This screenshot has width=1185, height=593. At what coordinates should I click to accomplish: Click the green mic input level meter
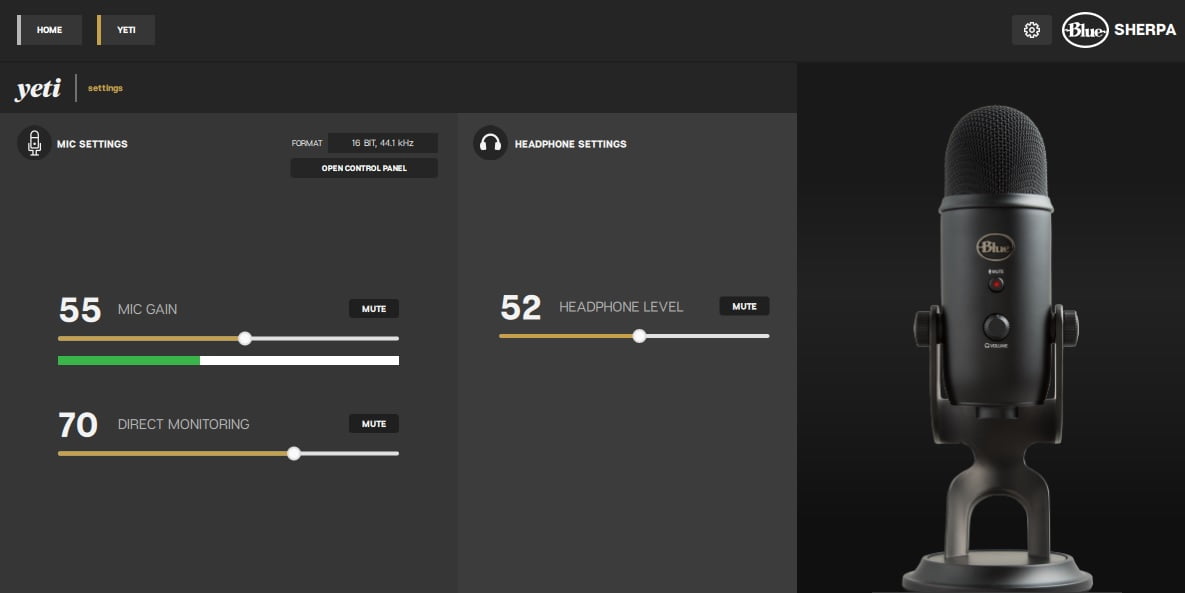(x=129, y=360)
